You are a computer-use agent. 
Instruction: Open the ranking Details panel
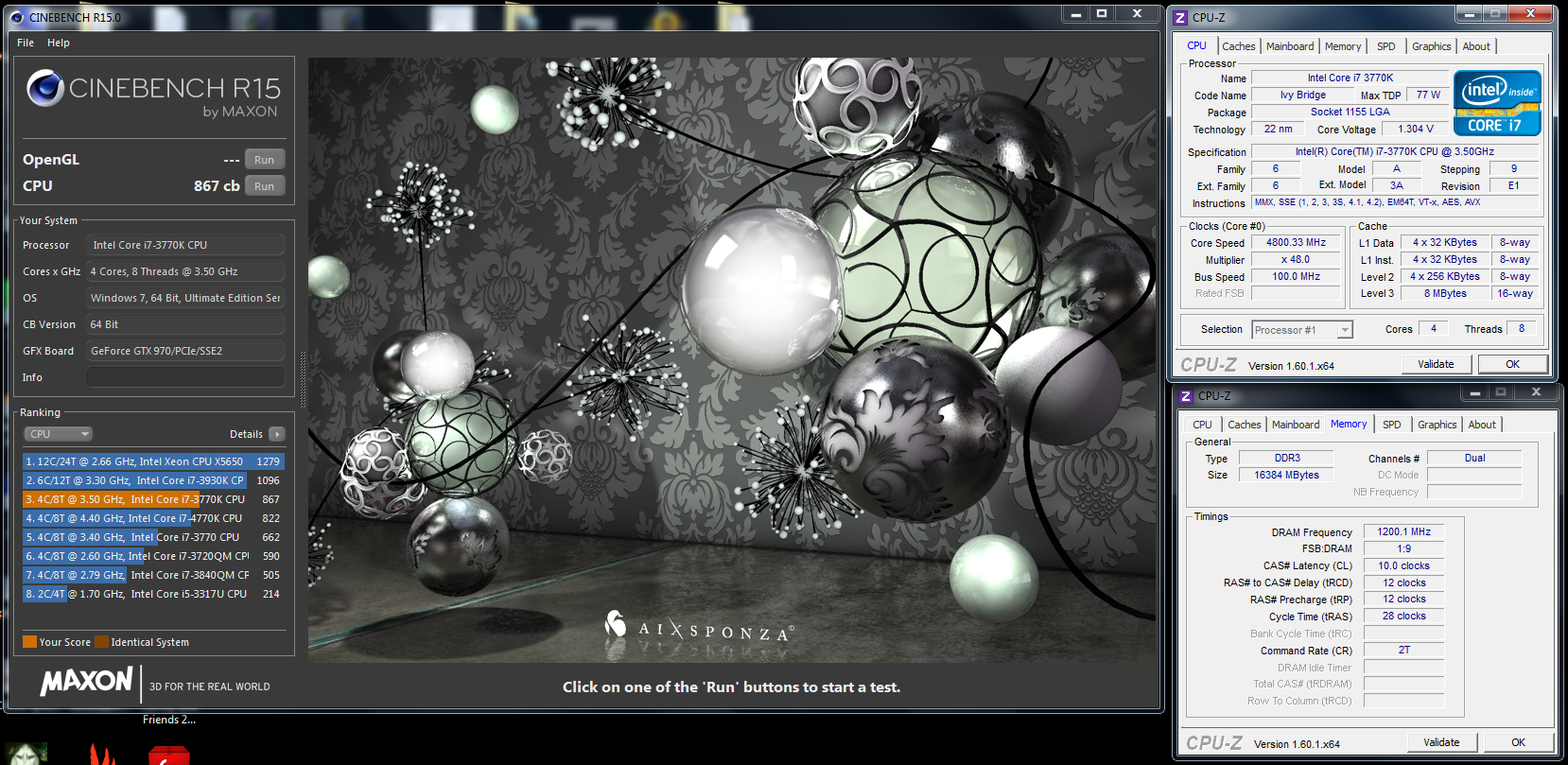coord(276,434)
